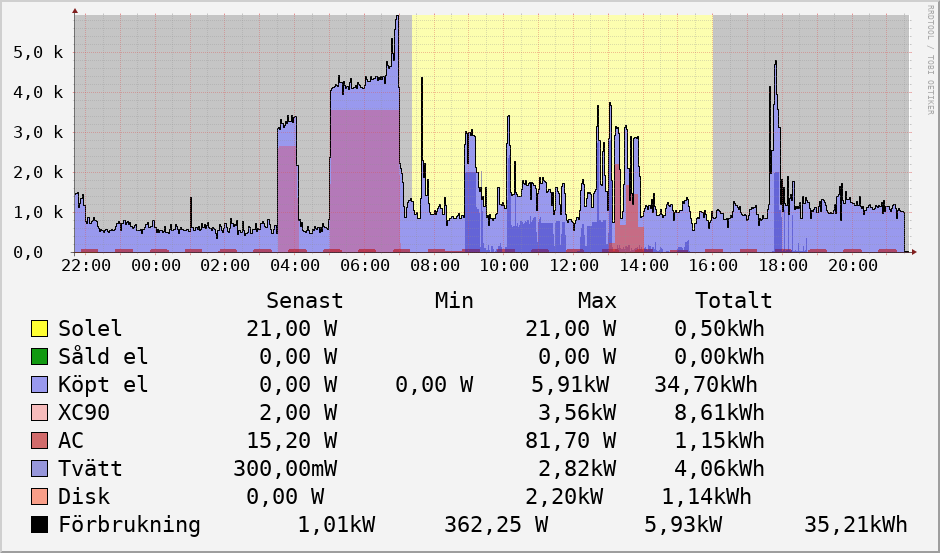940x553 pixels.
Task: Click the RRDTOOL / TOBI OETIKER watermark
Action: pyautogui.click(x=930, y=60)
